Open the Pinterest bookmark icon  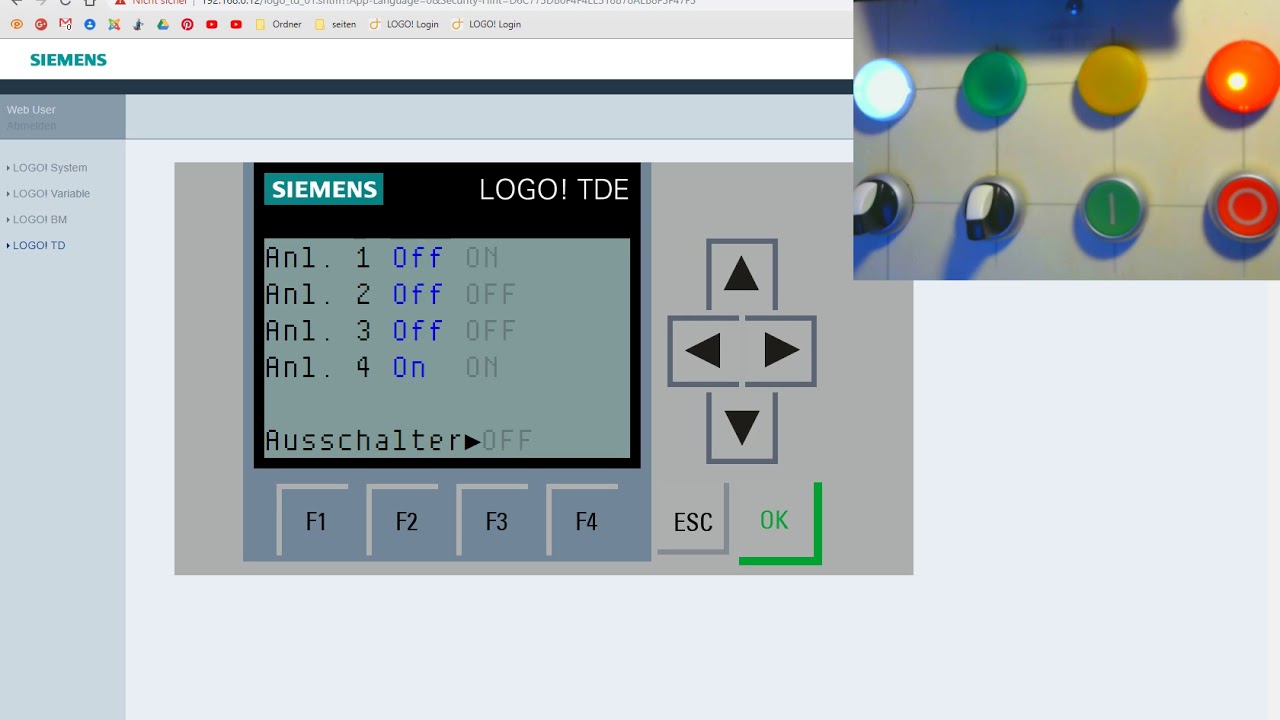(x=187, y=24)
